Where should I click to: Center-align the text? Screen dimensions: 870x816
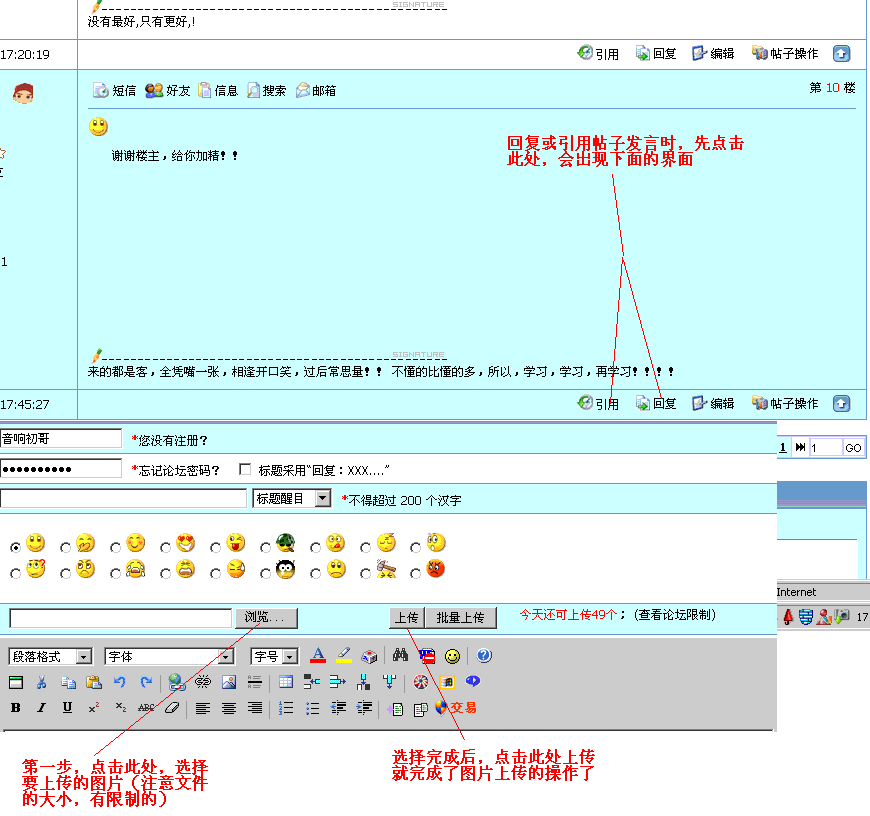(229, 708)
